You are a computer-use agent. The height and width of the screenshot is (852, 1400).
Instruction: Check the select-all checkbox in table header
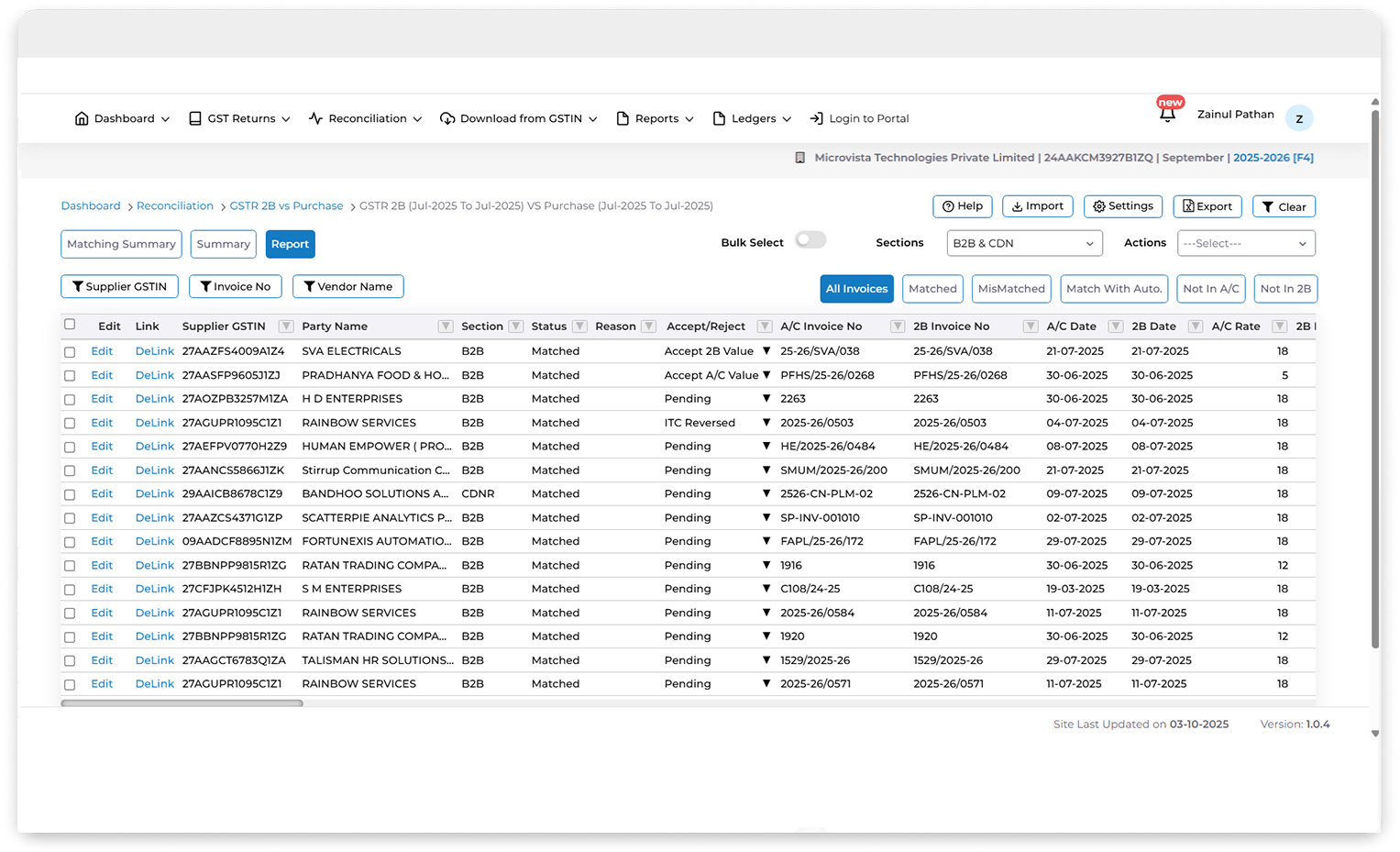[x=70, y=325]
